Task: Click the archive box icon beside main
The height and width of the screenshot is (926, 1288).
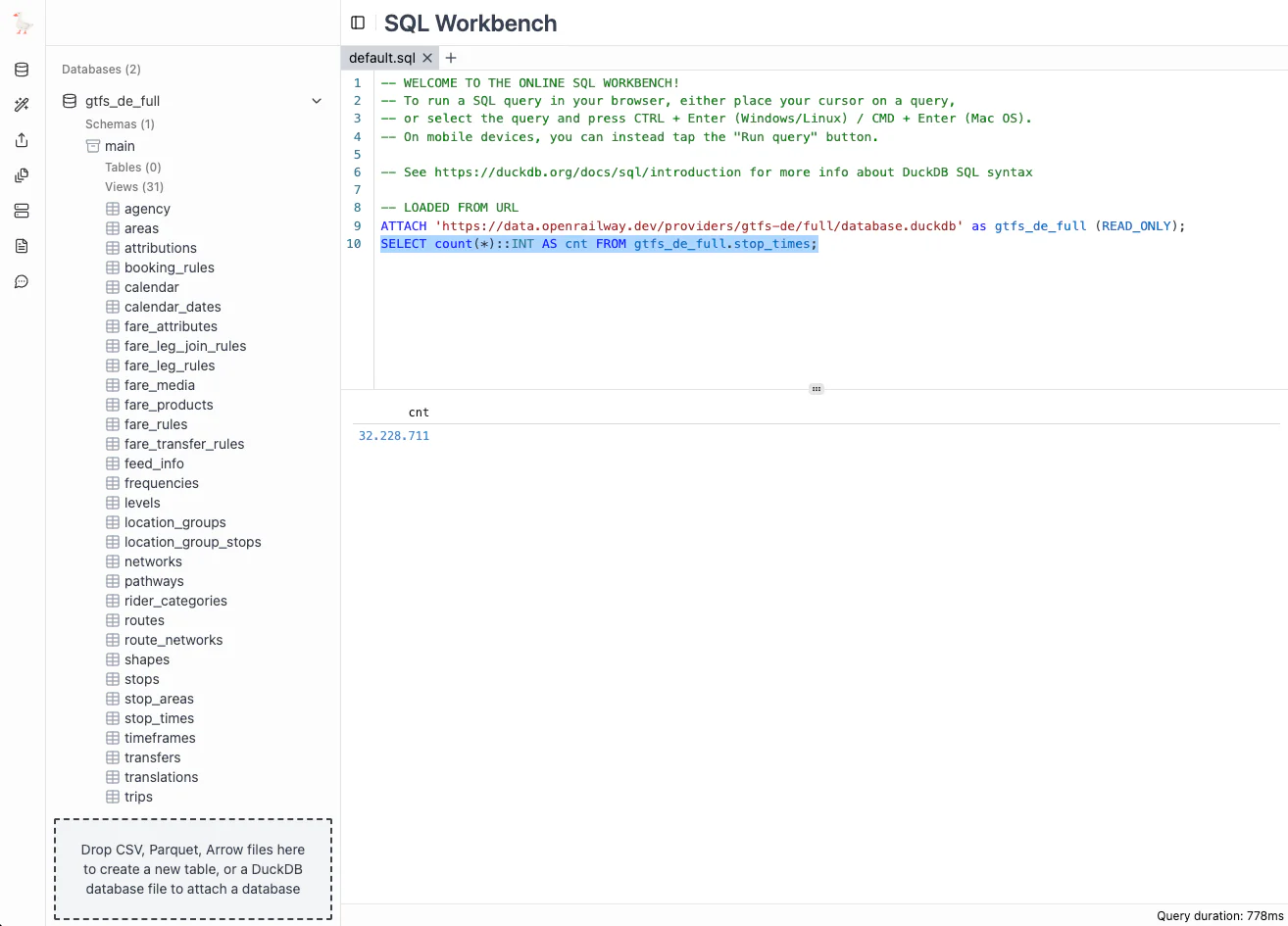Action: click(93, 146)
